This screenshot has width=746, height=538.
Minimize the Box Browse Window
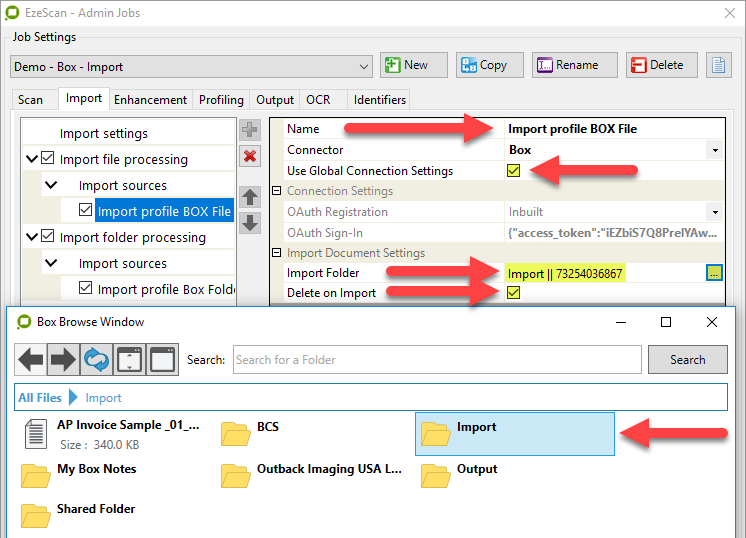pyautogui.click(x=621, y=322)
